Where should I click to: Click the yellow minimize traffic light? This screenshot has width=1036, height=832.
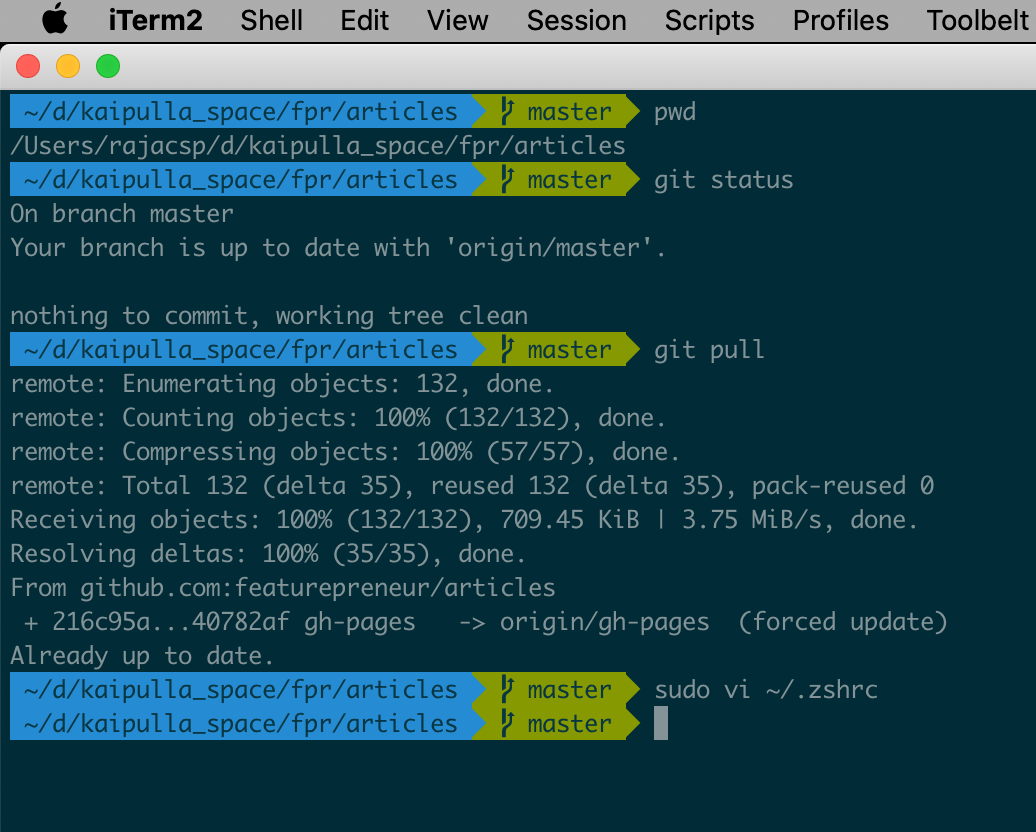click(x=68, y=66)
